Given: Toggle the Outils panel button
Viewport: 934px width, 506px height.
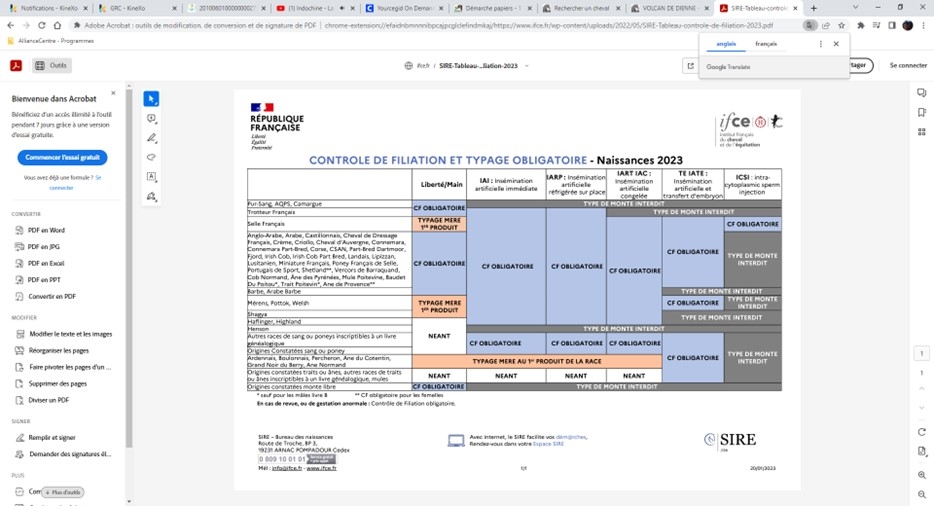Looking at the screenshot, I should 52,65.
